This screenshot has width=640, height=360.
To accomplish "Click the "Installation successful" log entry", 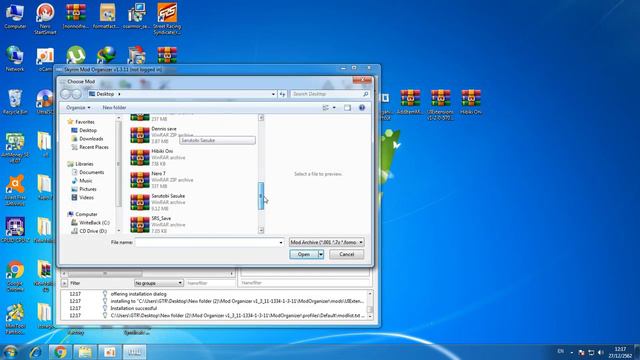I will [x=134, y=308].
